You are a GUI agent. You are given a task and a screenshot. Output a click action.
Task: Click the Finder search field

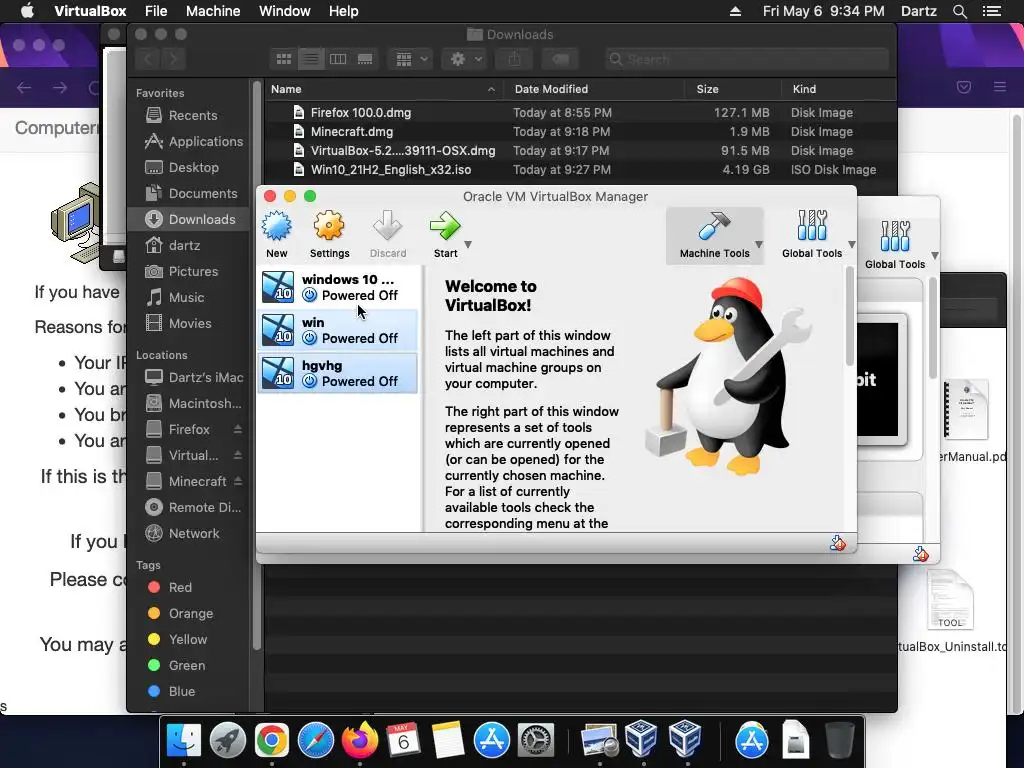click(746, 59)
